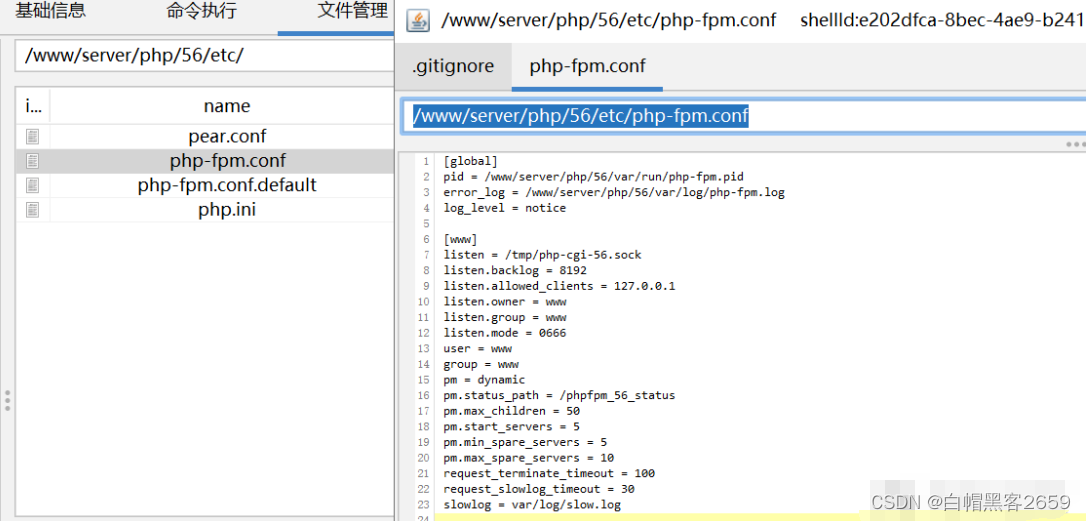Click the error_log line in editor
1086x521 pixels.
click(x=614, y=192)
